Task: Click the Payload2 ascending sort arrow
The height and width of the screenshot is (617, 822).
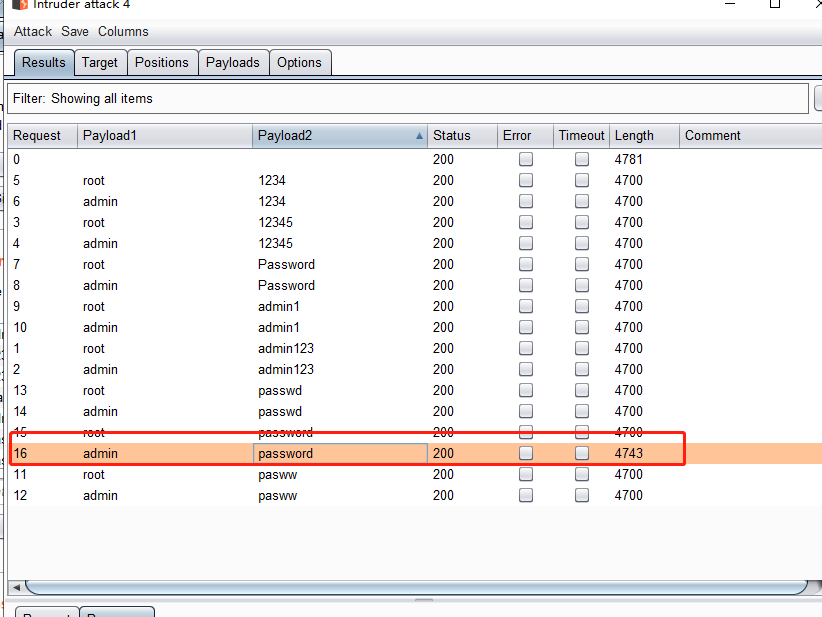Action: [x=419, y=136]
